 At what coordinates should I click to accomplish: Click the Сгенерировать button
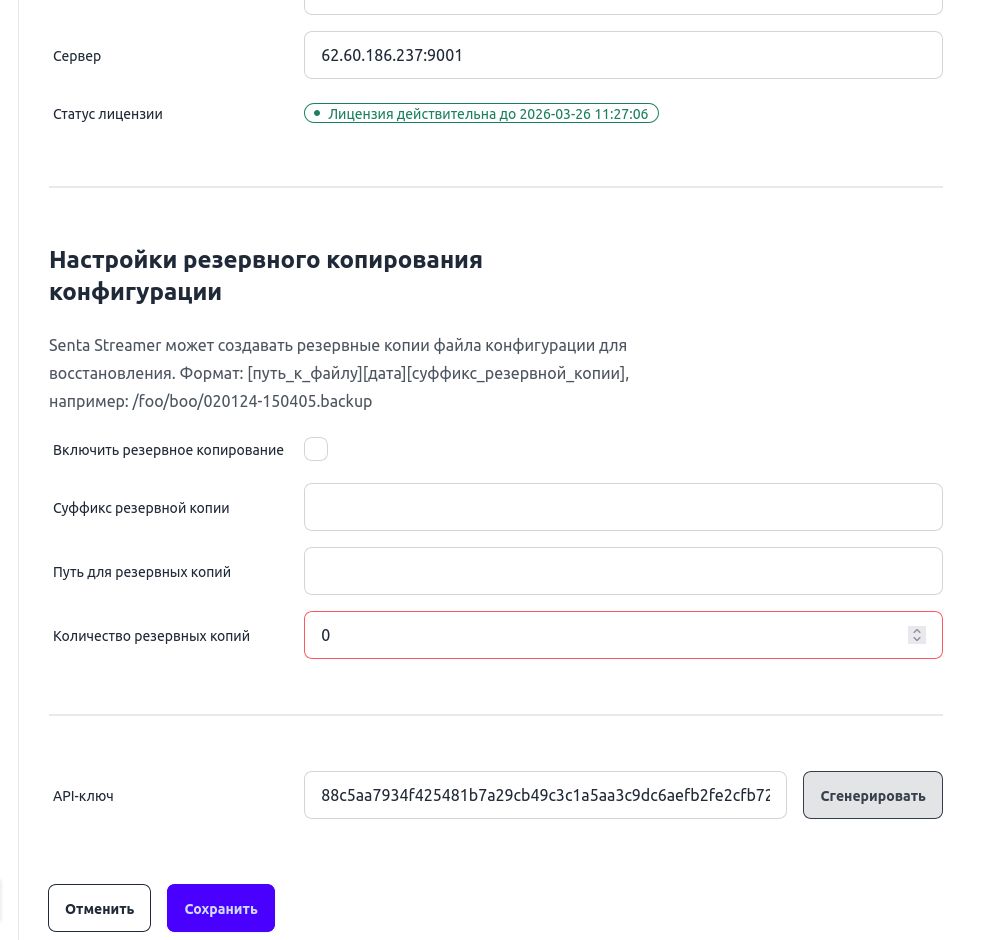pos(872,795)
